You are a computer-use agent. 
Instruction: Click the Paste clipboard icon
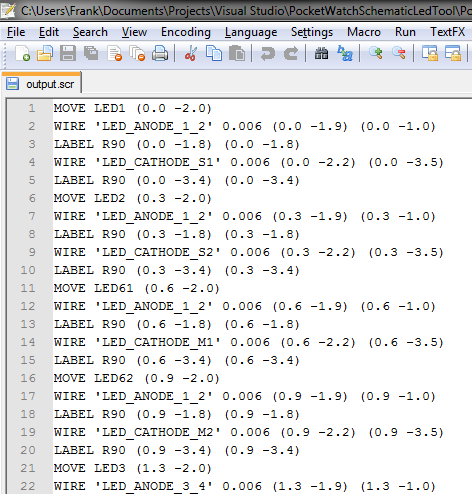[237, 53]
